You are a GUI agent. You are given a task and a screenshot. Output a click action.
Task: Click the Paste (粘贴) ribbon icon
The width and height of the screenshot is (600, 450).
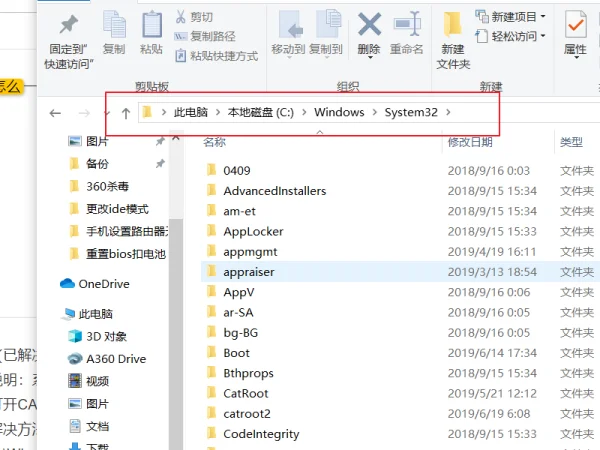point(152,25)
